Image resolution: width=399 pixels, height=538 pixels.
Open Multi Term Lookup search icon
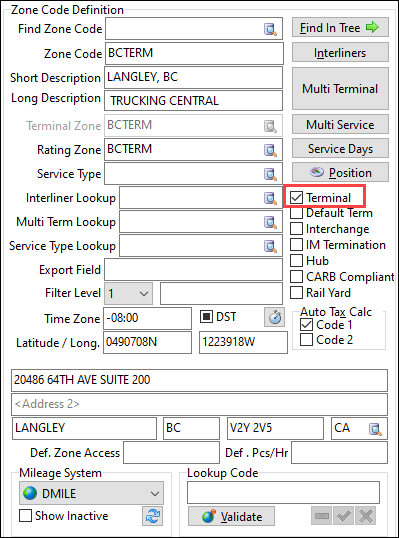point(270,222)
